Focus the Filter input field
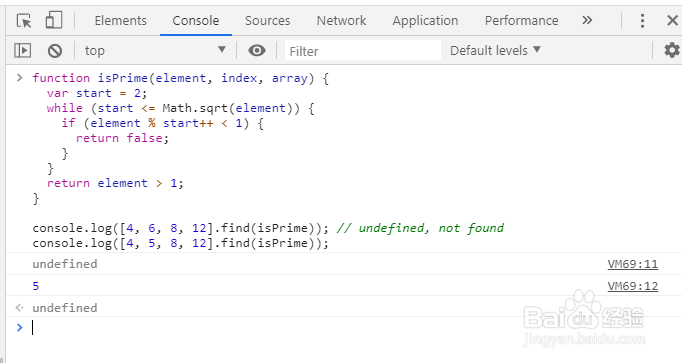The image size is (682, 363). click(x=363, y=51)
